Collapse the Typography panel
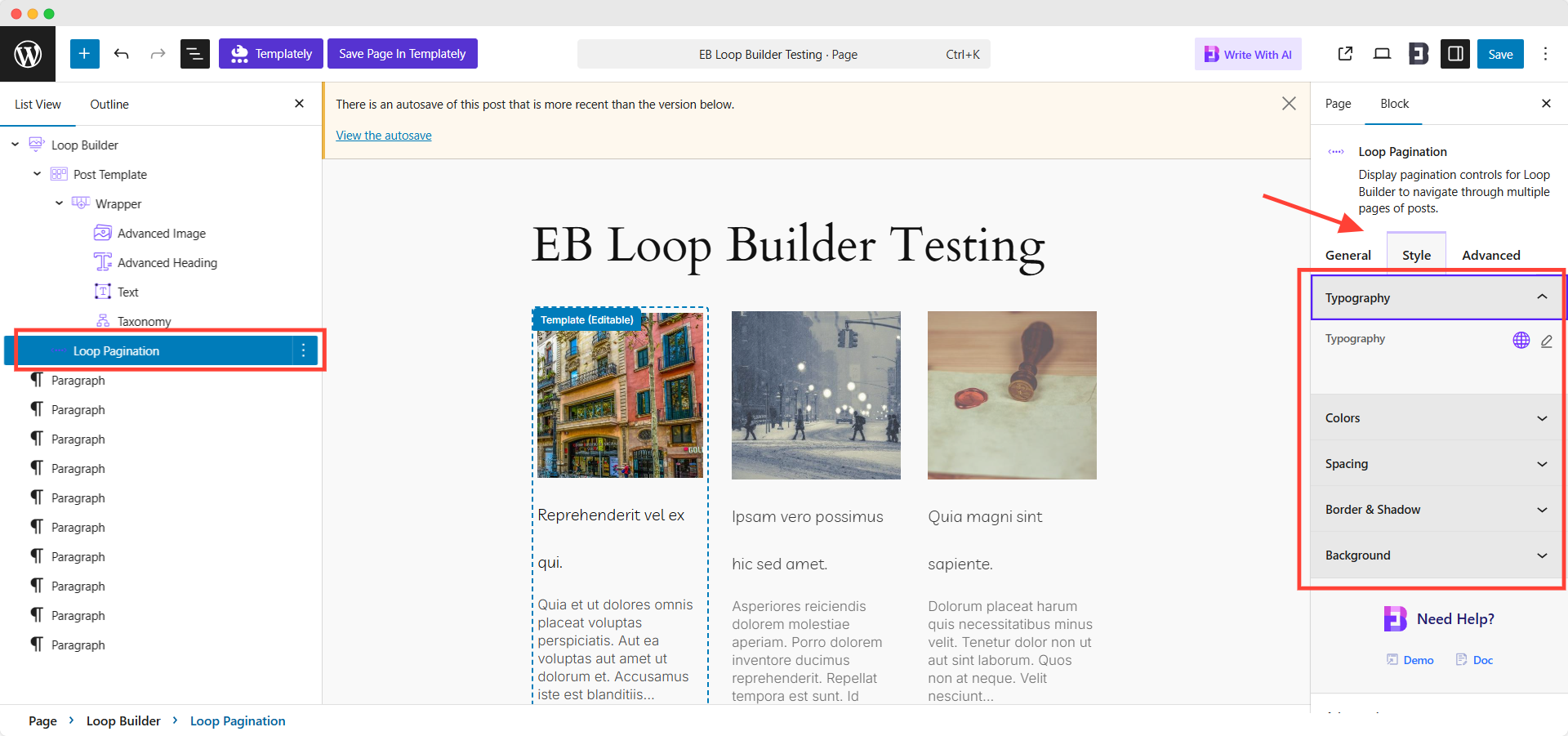Screen dimensions: 1568x736 (x=1437, y=297)
